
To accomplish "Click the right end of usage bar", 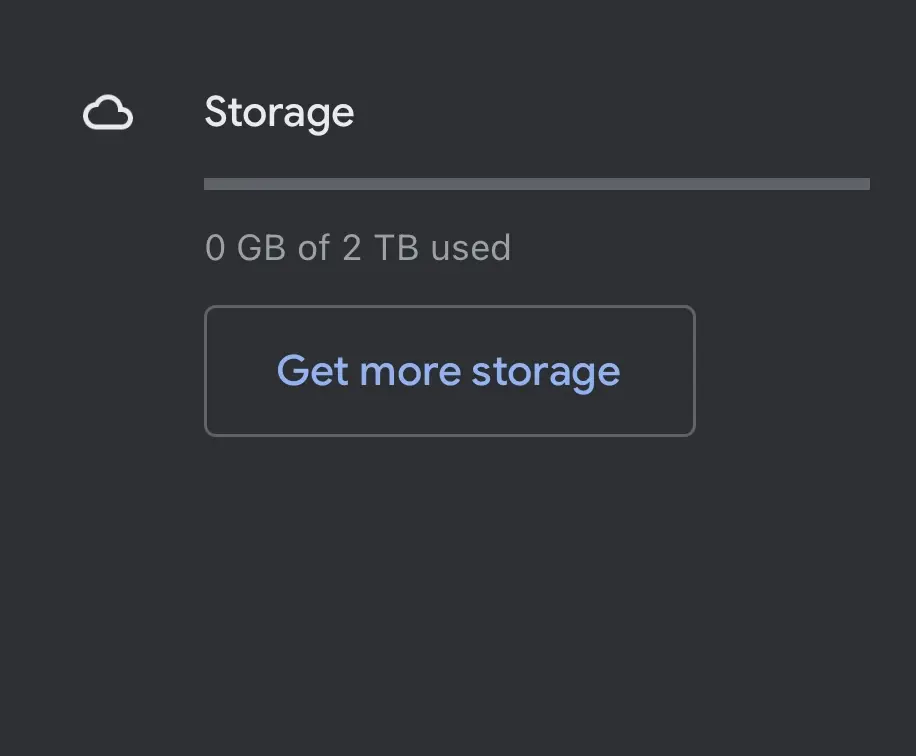I will point(864,184).
